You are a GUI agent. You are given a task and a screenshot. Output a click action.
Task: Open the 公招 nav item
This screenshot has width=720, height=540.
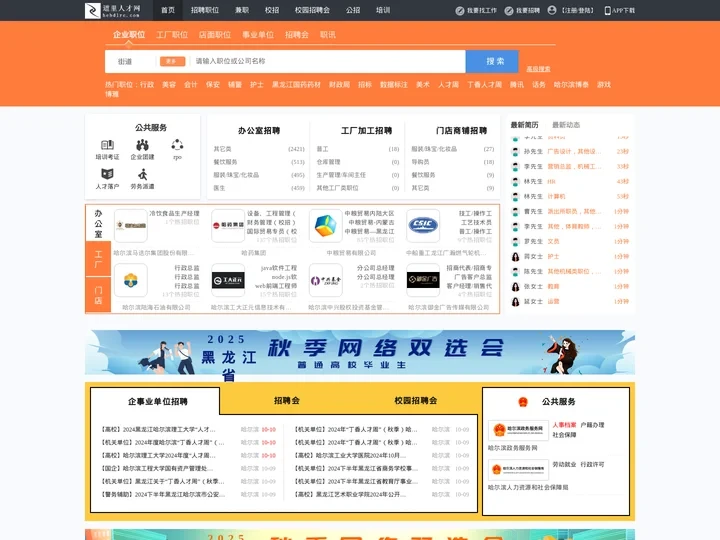[x=353, y=10]
